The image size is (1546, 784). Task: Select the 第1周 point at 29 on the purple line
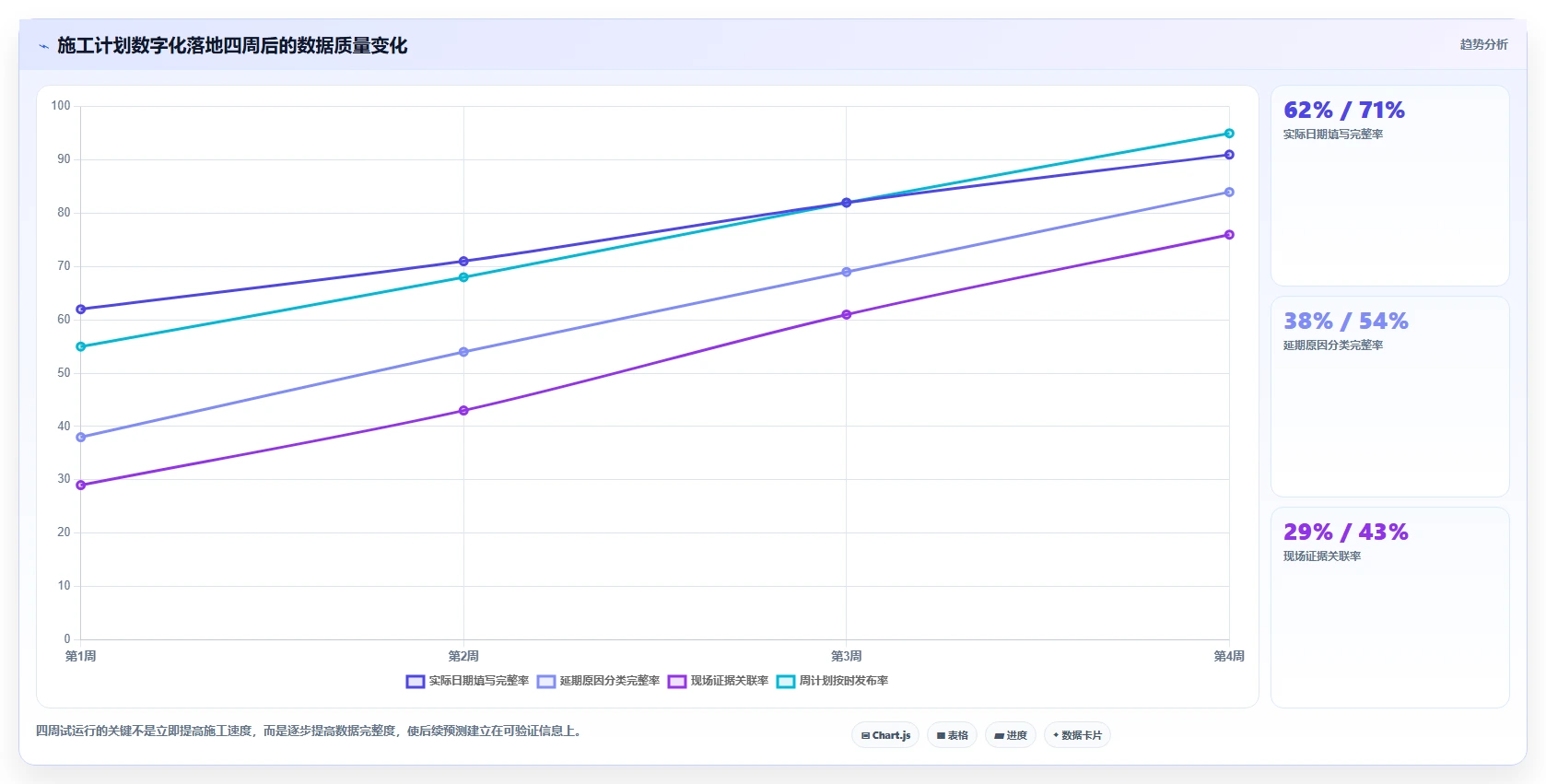(x=81, y=486)
